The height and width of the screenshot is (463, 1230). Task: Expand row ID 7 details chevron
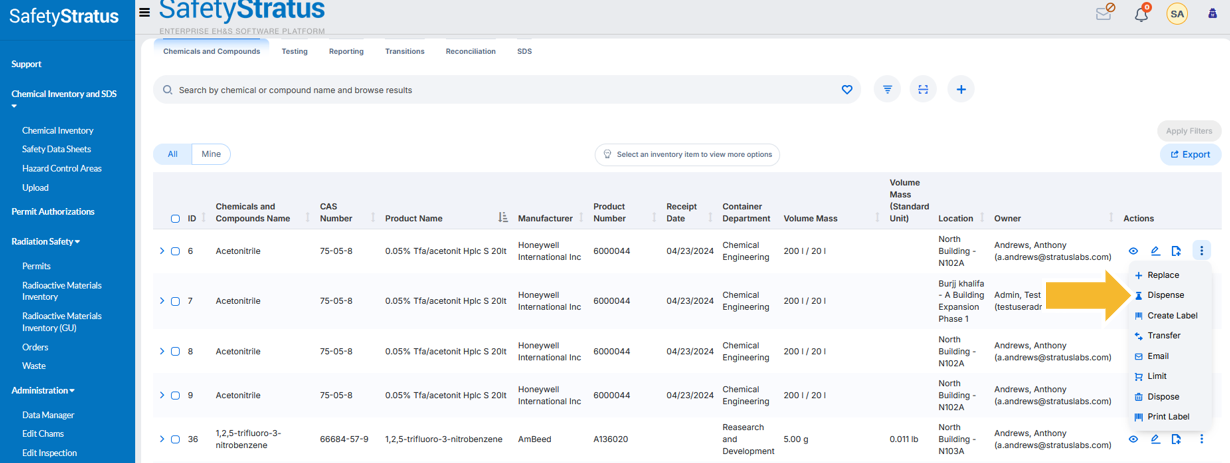coord(162,301)
